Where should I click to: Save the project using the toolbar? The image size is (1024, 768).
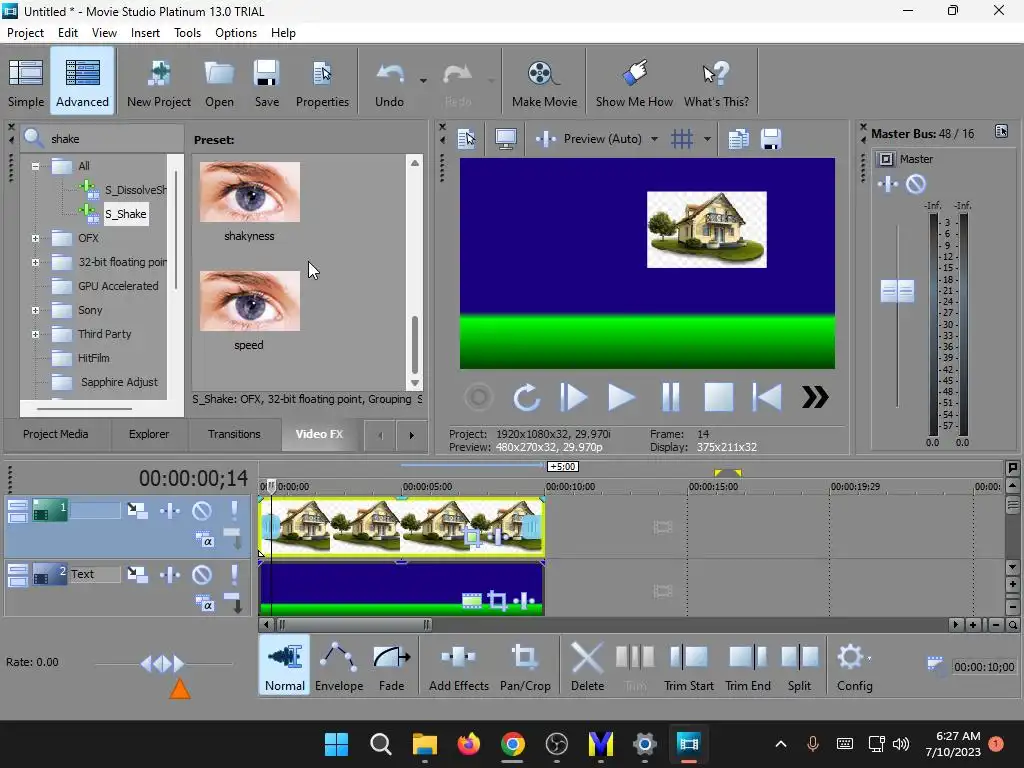click(266, 82)
